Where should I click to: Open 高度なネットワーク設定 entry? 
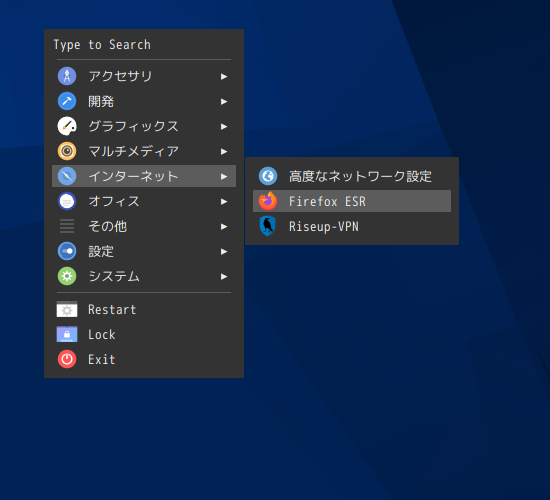(352, 176)
